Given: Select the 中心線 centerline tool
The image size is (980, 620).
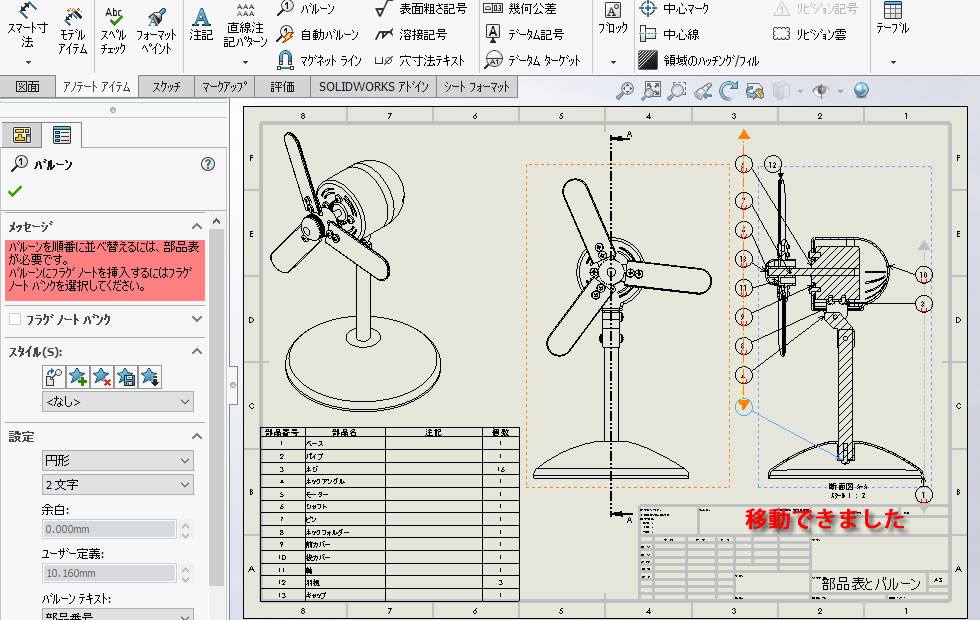Looking at the screenshot, I should coord(669,34).
